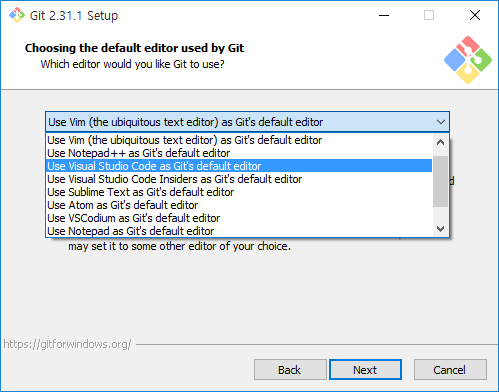Pick Visual Studio Code Insiders option
The height and width of the screenshot is (392, 499).
239,179
